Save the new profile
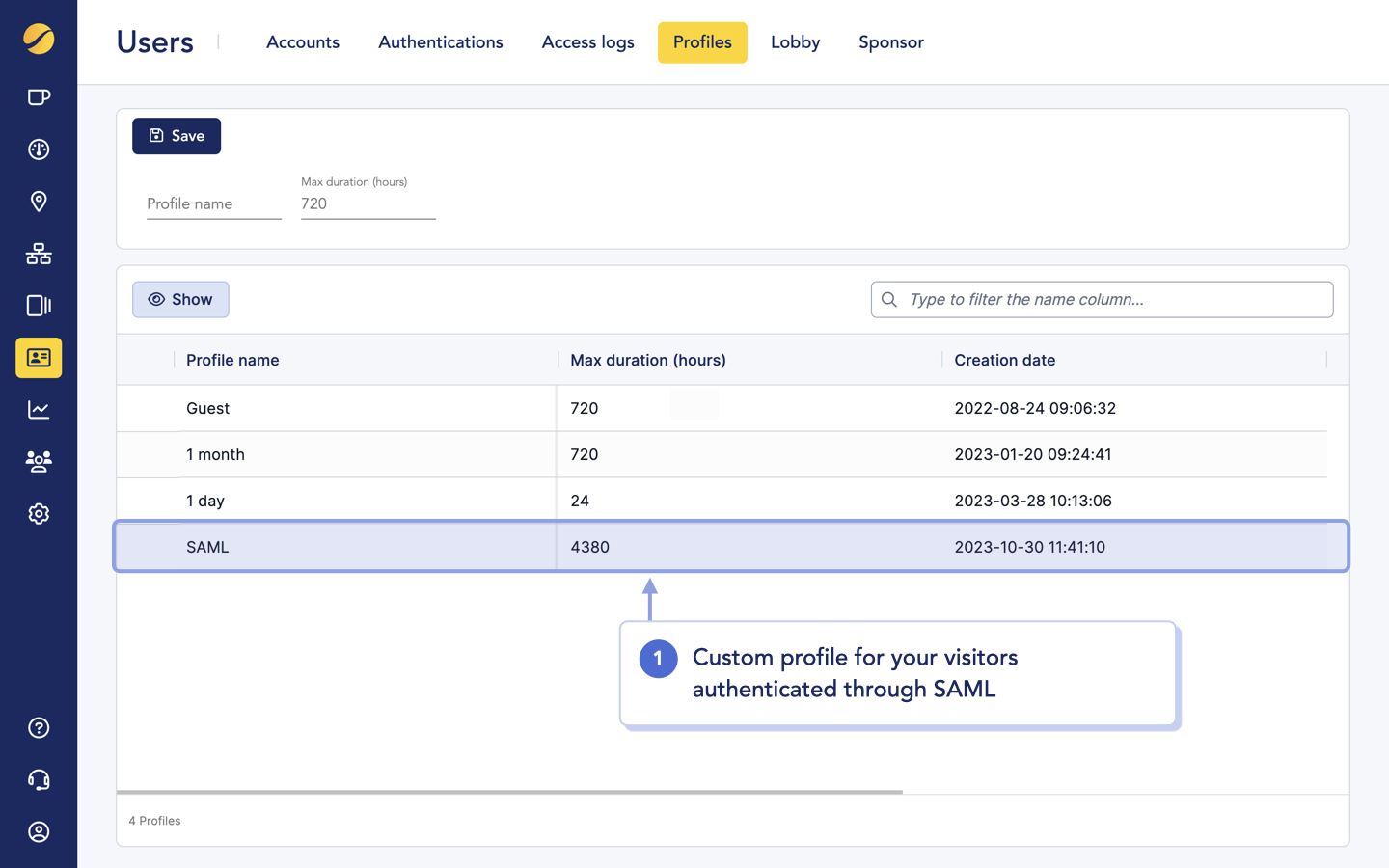Viewport: 1389px width, 868px height. coord(177,136)
